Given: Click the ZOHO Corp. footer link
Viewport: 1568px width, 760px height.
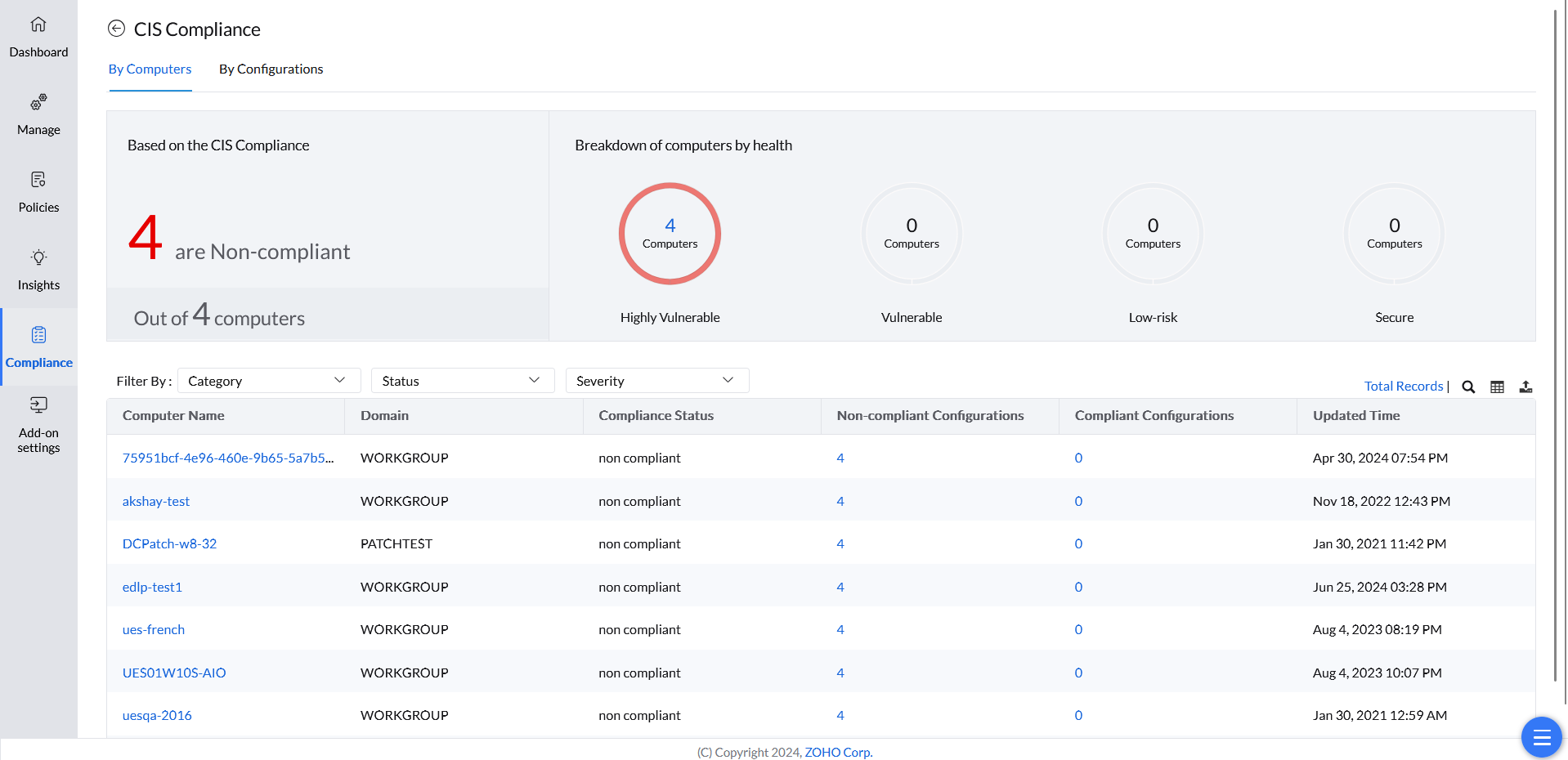Looking at the screenshot, I should point(838,753).
